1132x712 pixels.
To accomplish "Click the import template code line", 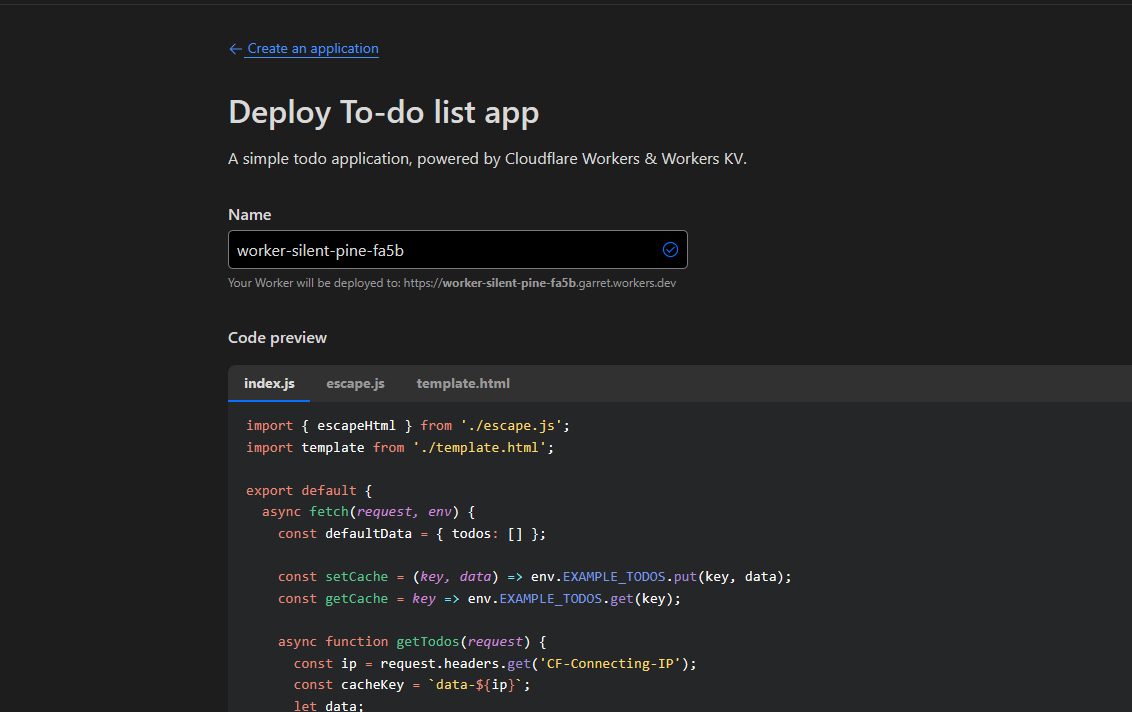I will 399,448.
